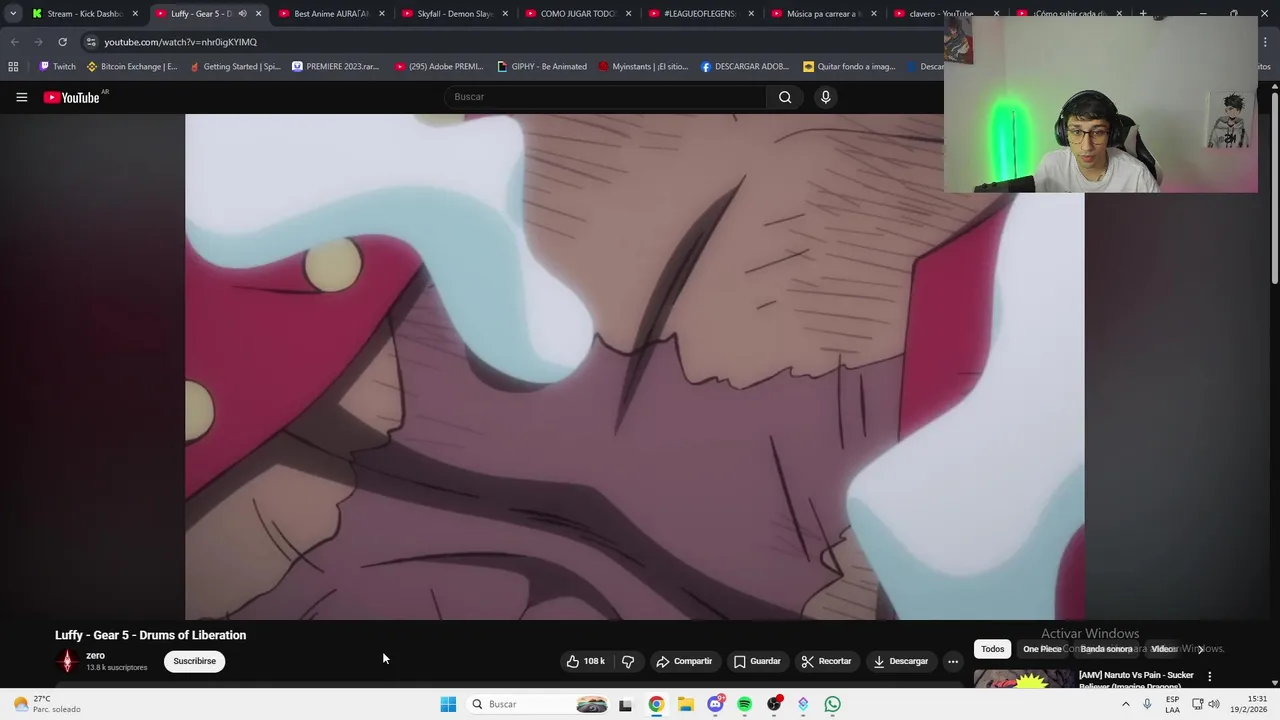Open the Bitcoin Exchange bookmark
This screenshot has height=720, width=1280.
132,67
